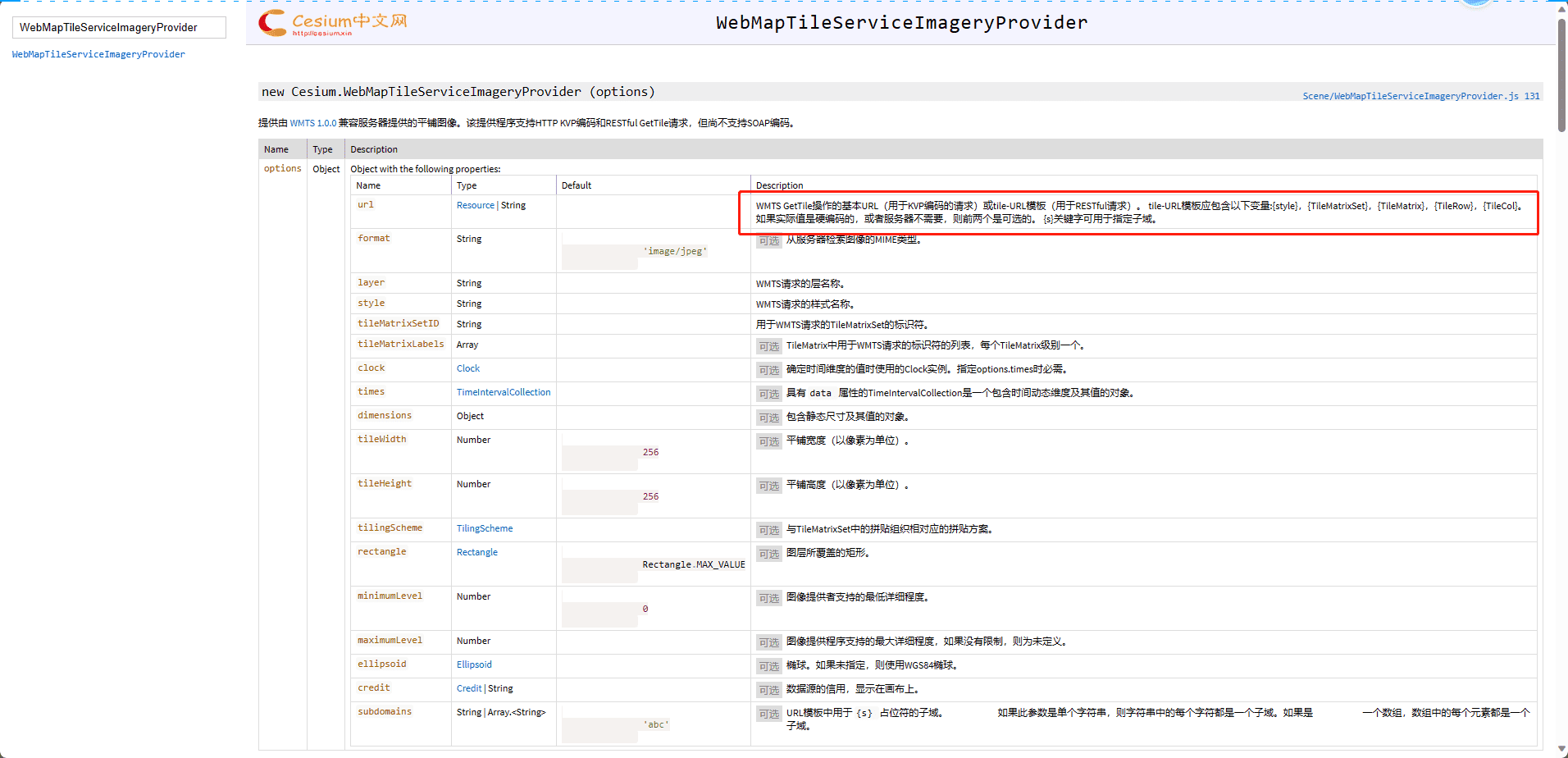Select the 'tileMatrixLabels' parameter name

pyautogui.click(x=401, y=344)
